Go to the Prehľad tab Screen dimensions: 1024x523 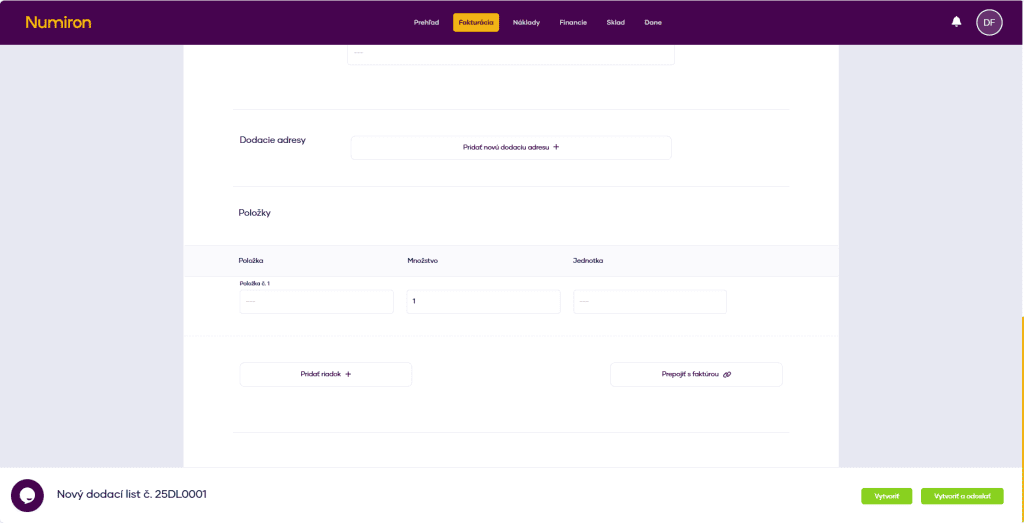coord(426,22)
